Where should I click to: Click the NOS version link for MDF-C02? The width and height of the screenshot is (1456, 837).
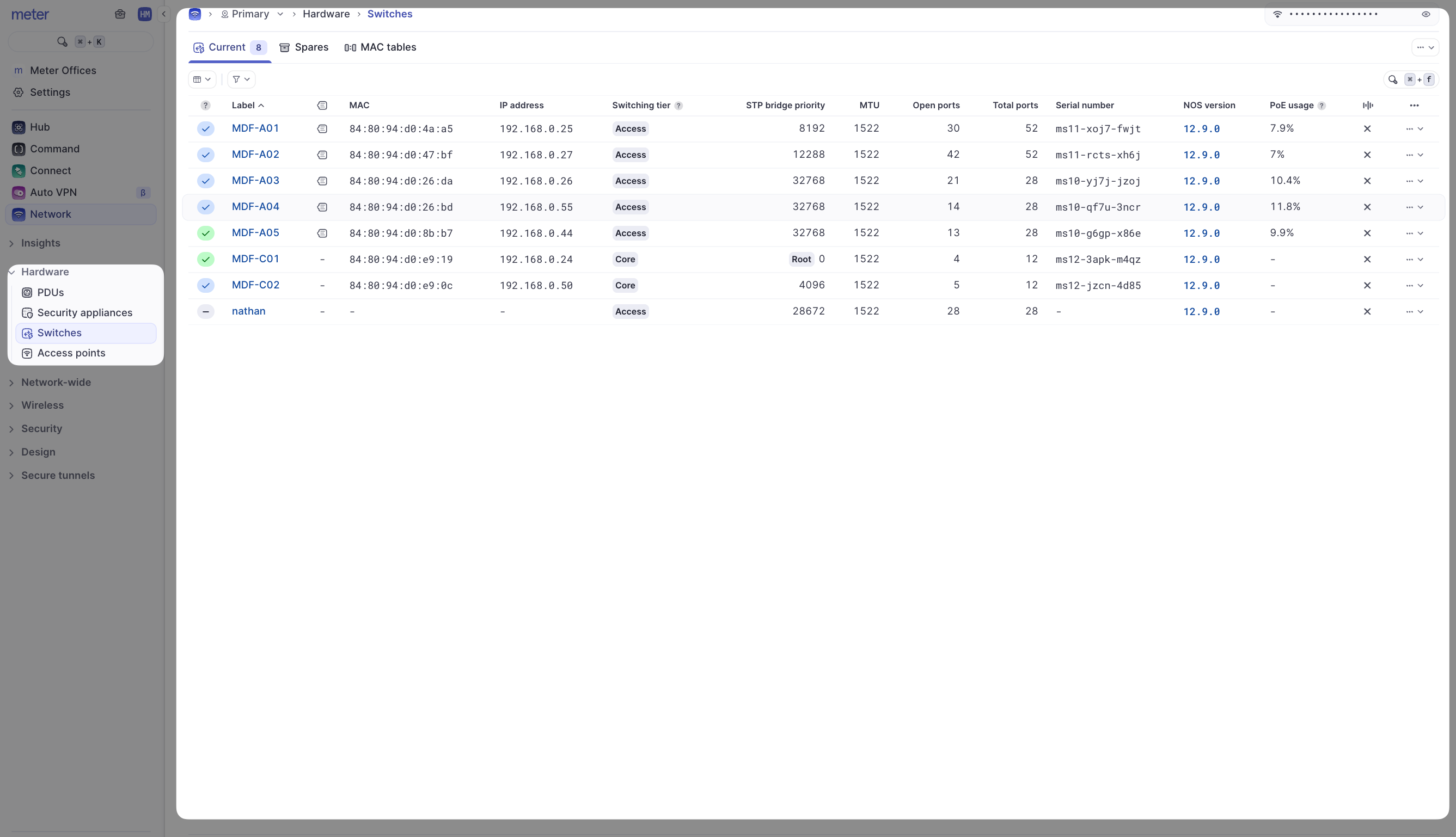click(x=1202, y=285)
